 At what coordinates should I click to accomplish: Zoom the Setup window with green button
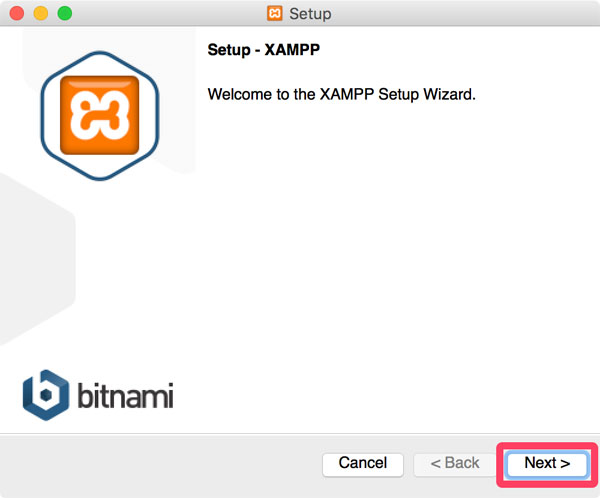pyautogui.click(x=65, y=13)
